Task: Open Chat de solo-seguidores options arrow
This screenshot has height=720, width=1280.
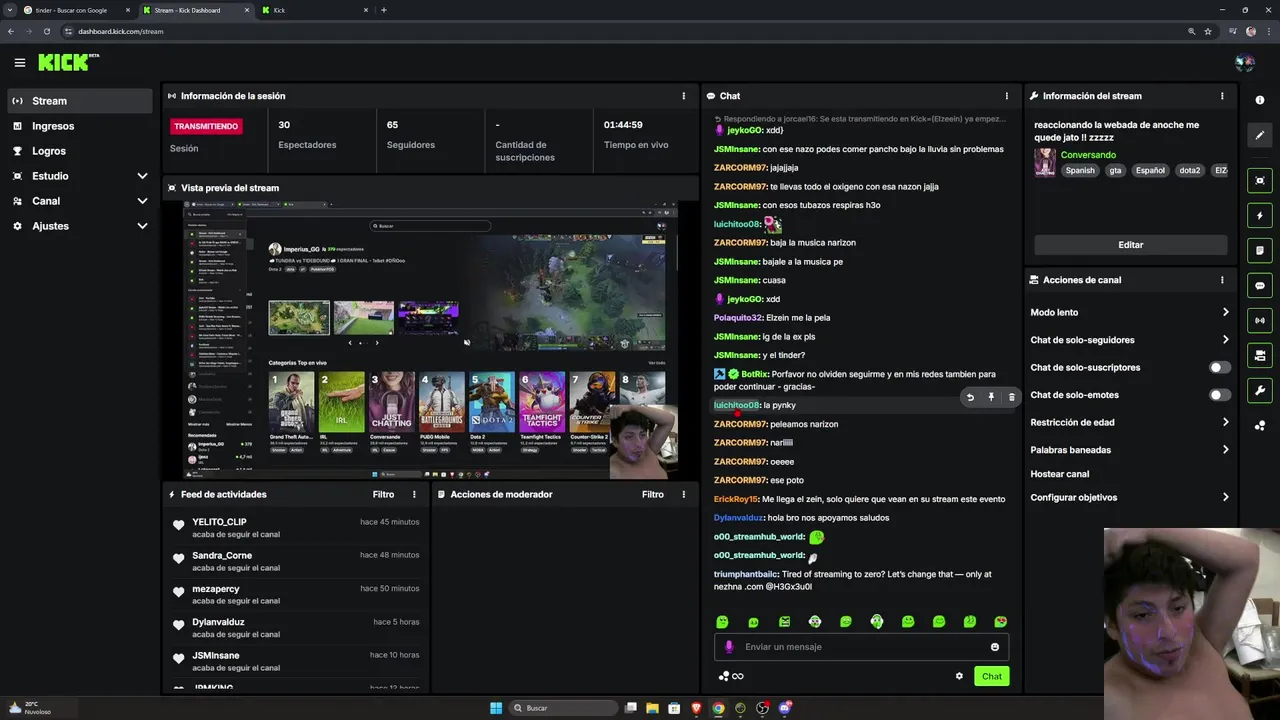Action: 1225,340
